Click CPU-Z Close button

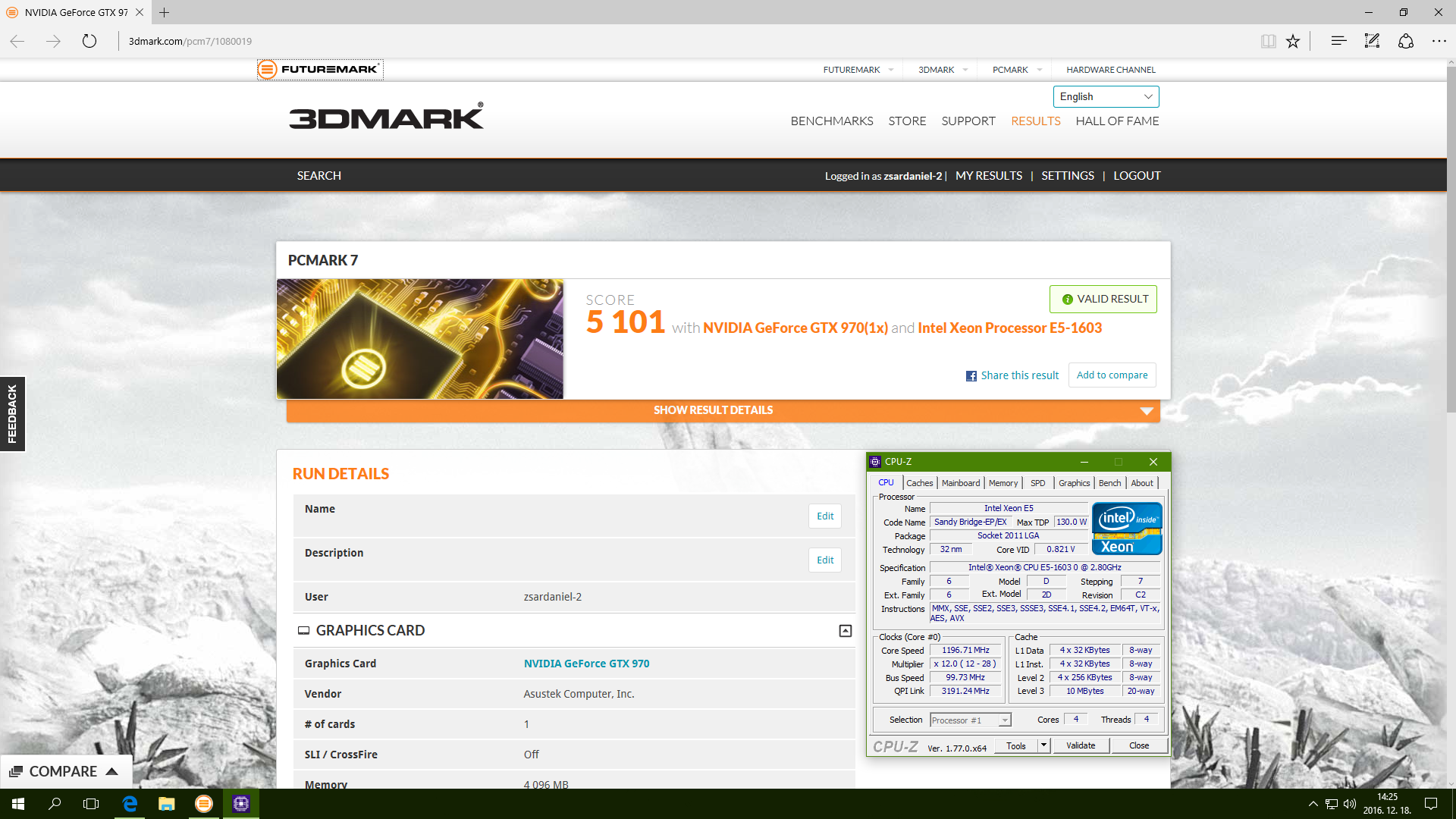click(1139, 745)
